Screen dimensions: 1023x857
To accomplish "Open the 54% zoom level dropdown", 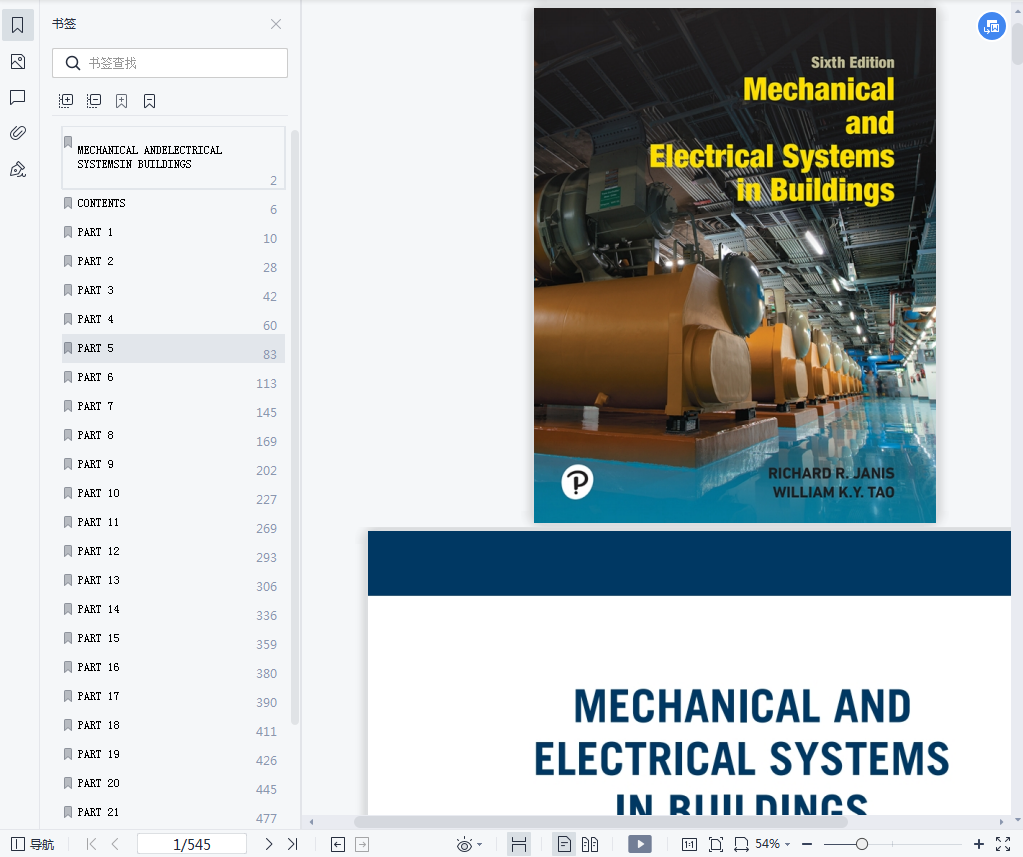I will point(773,844).
